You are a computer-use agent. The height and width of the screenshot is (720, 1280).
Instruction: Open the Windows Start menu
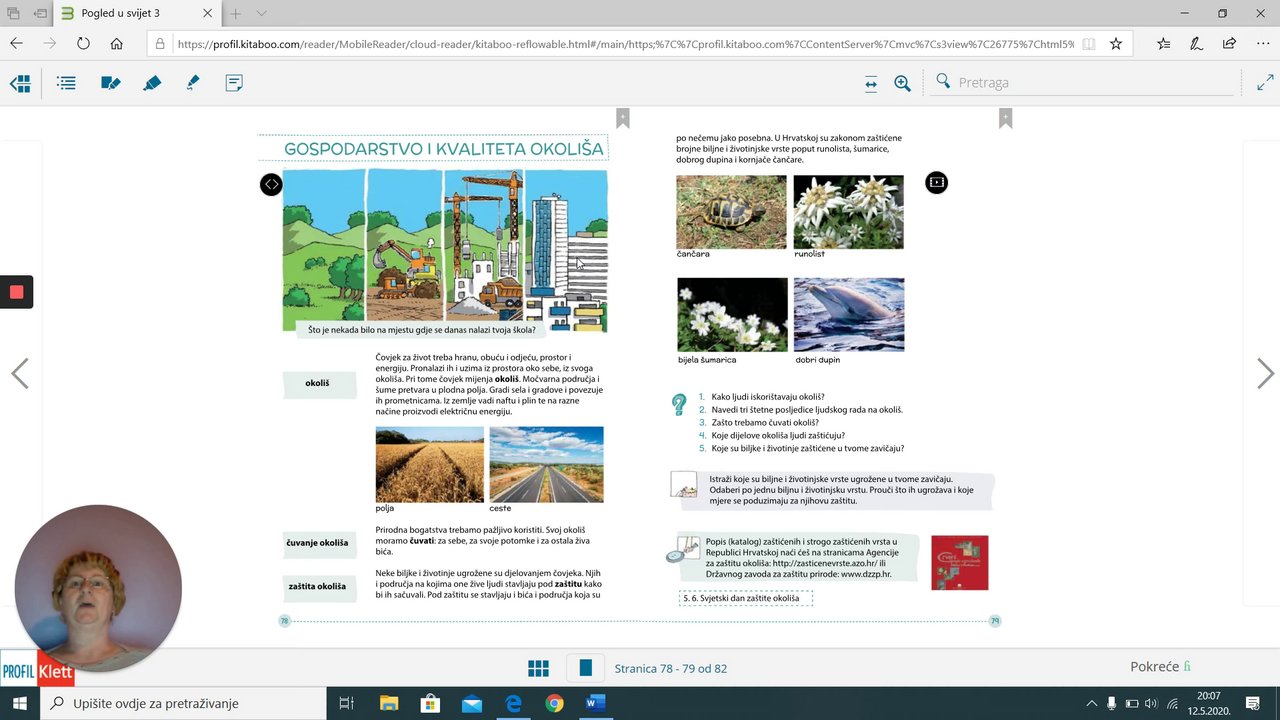point(19,703)
